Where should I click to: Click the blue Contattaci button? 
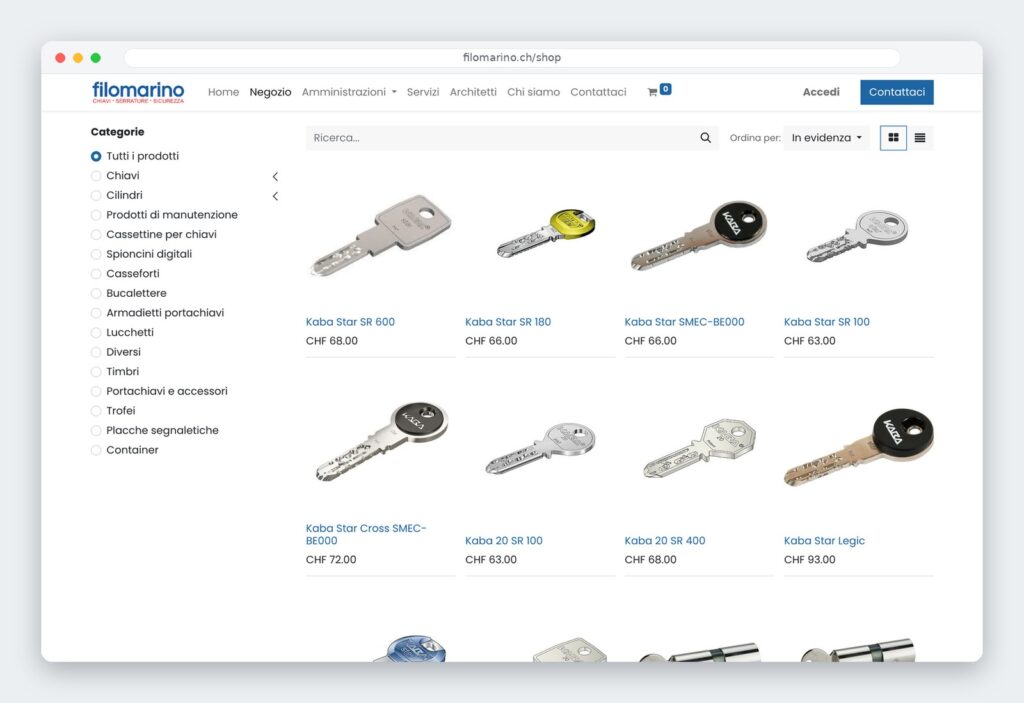click(x=897, y=92)
